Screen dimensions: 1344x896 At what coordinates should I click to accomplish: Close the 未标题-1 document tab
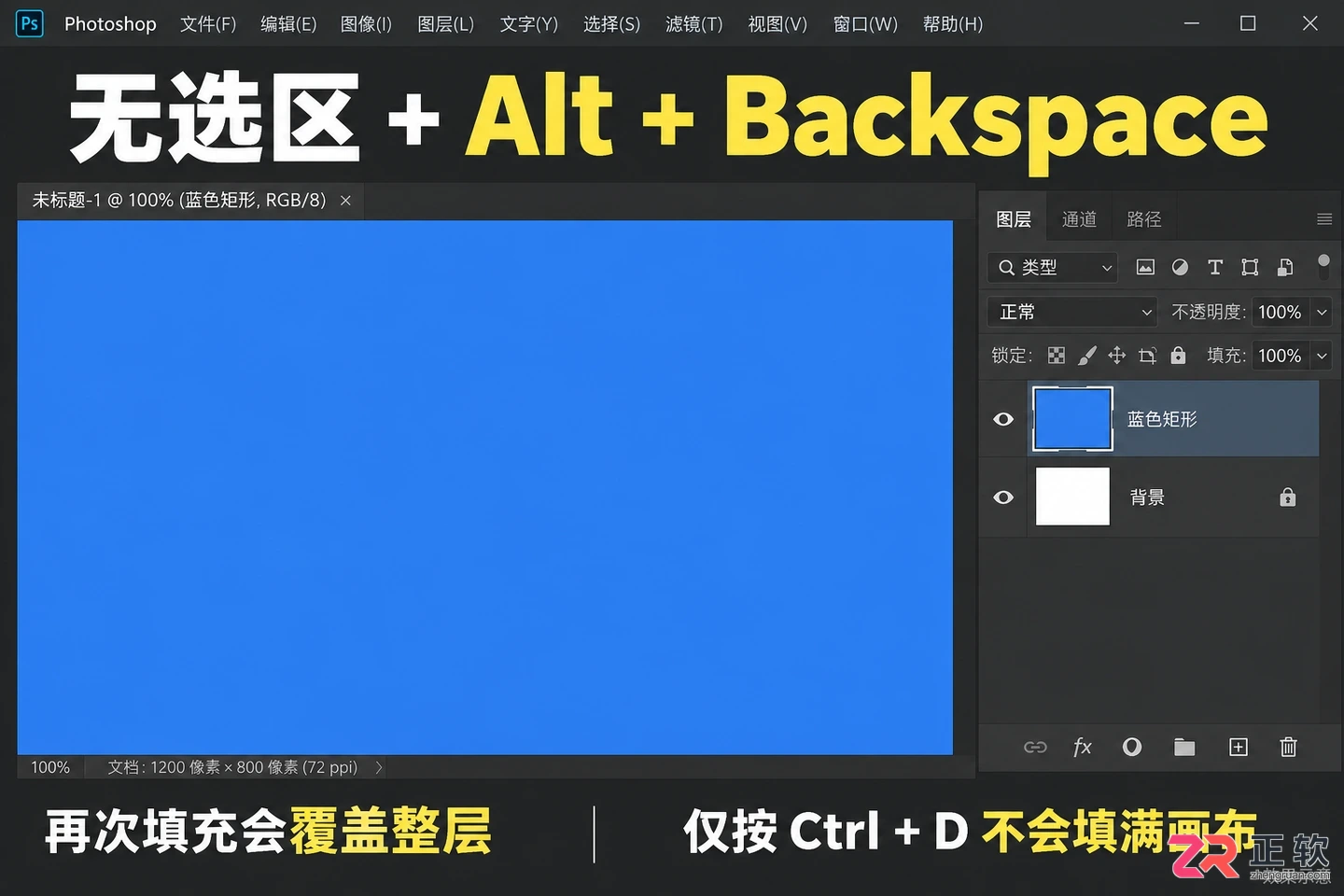pyautogui.click(x=345, y=201)
